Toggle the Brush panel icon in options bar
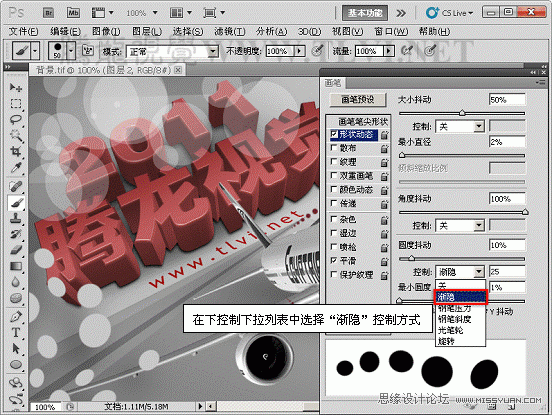 [x=88, y=51]
